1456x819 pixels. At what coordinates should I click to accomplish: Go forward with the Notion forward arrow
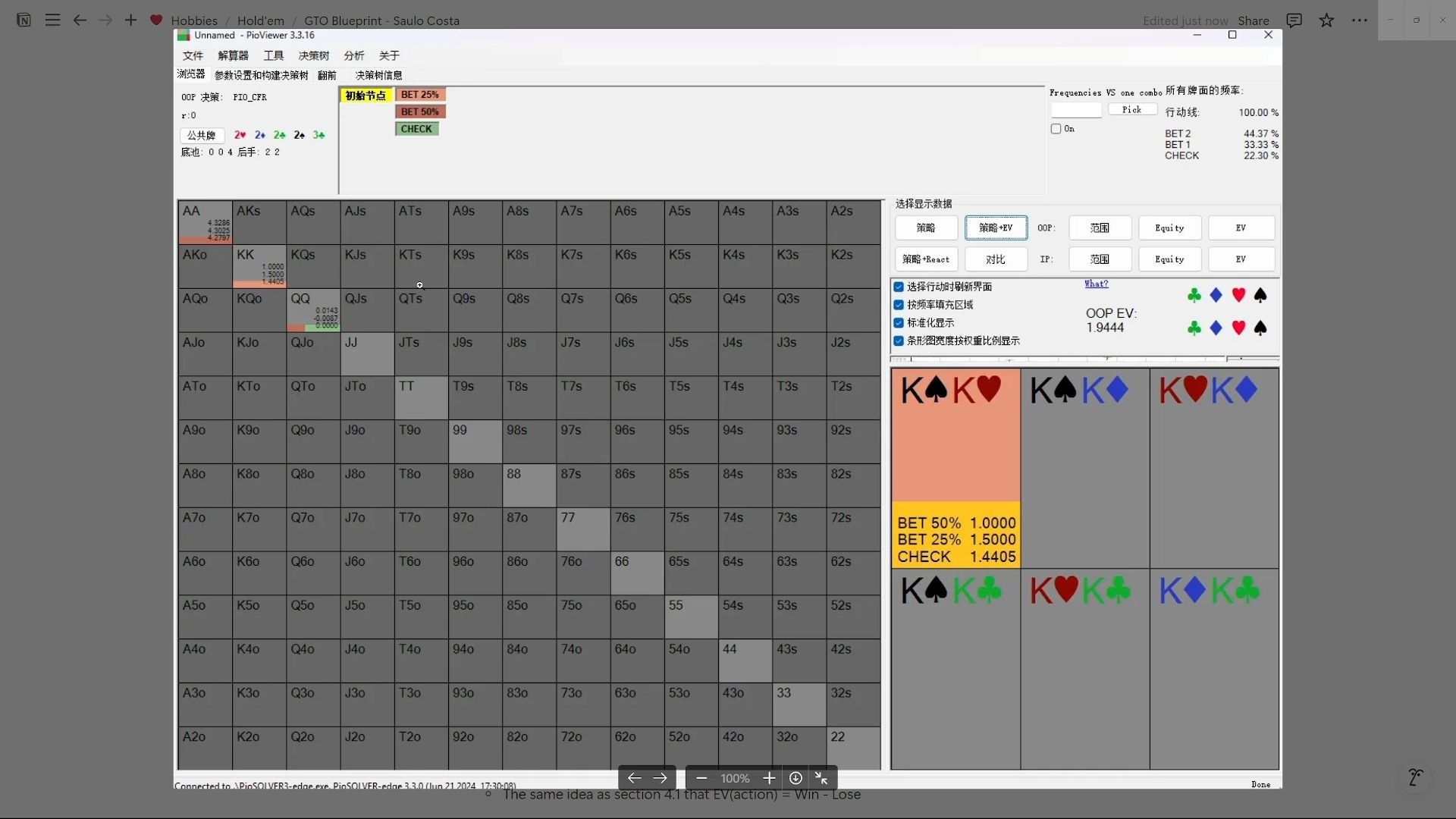(105, 20)
